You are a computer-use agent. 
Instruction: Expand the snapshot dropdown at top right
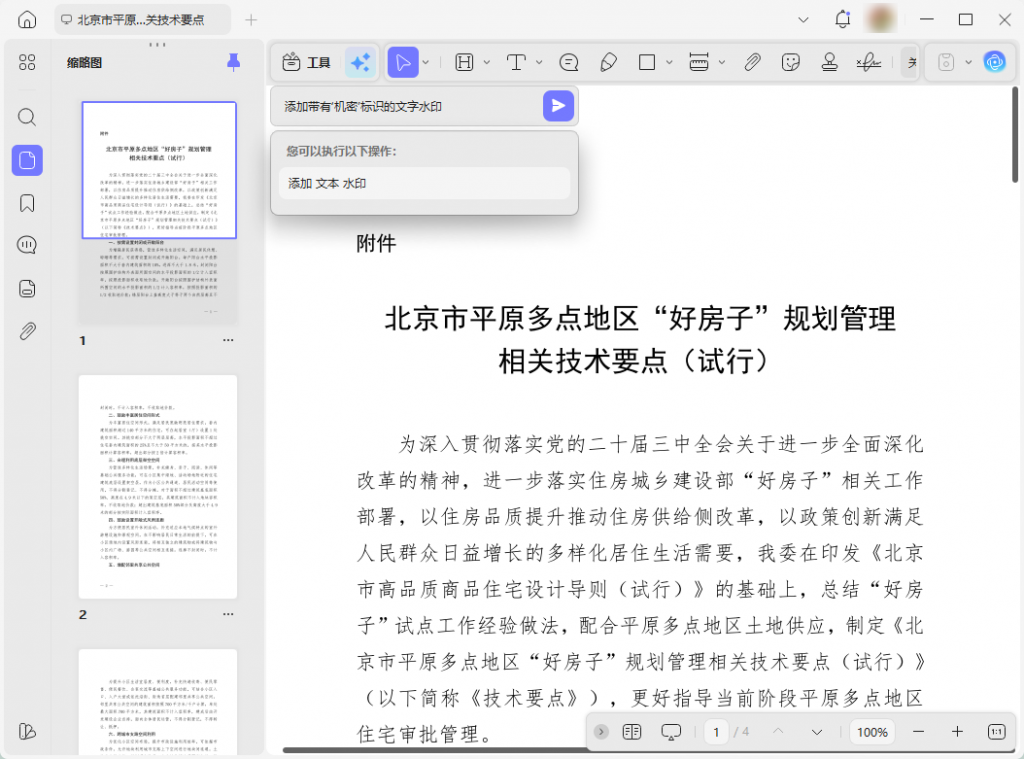pos(969,62)
